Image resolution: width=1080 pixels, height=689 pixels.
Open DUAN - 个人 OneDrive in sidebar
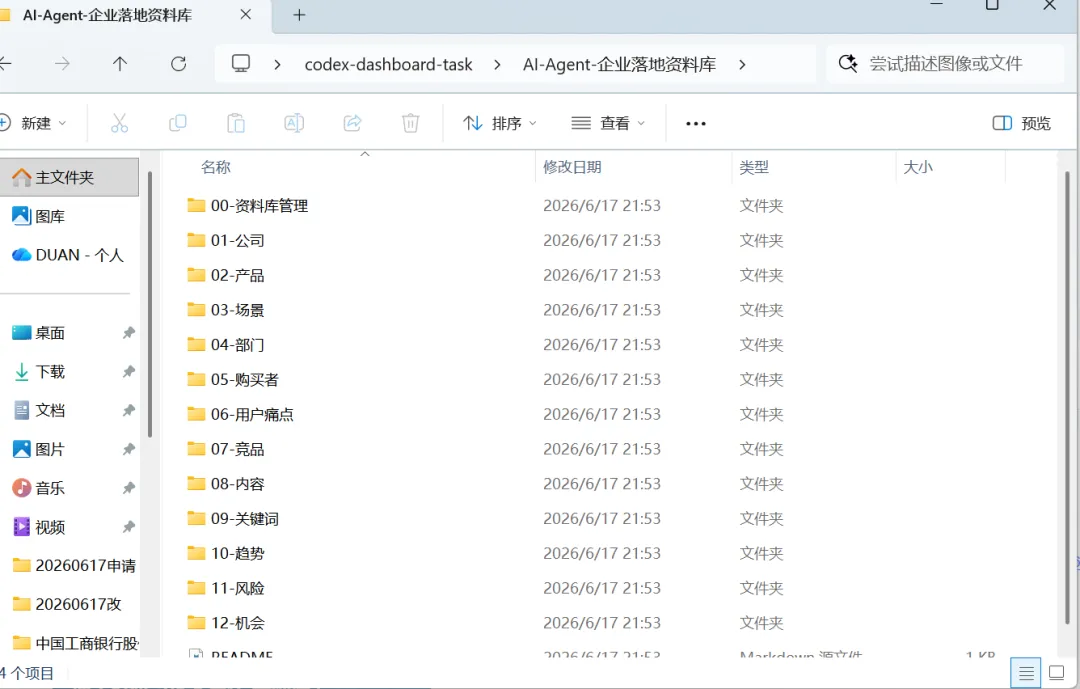(x=69, y=255)
